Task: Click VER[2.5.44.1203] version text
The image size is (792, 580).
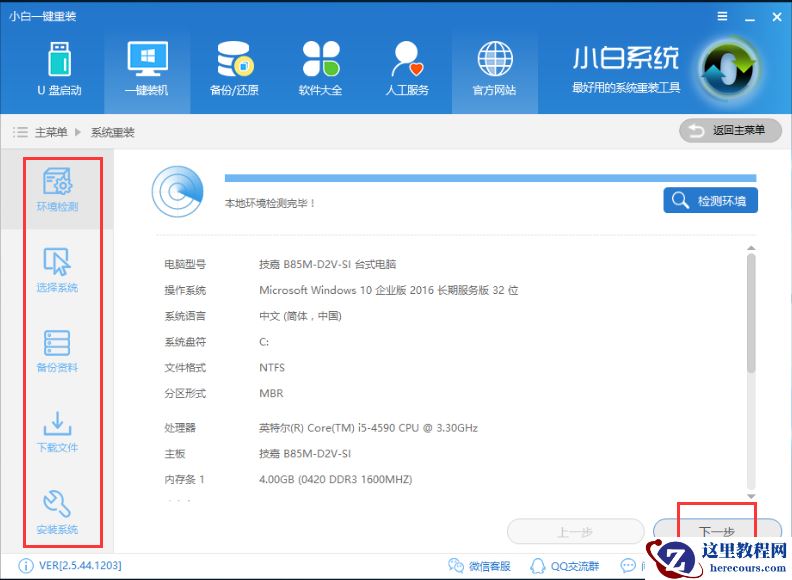Action: click(80, 565)
